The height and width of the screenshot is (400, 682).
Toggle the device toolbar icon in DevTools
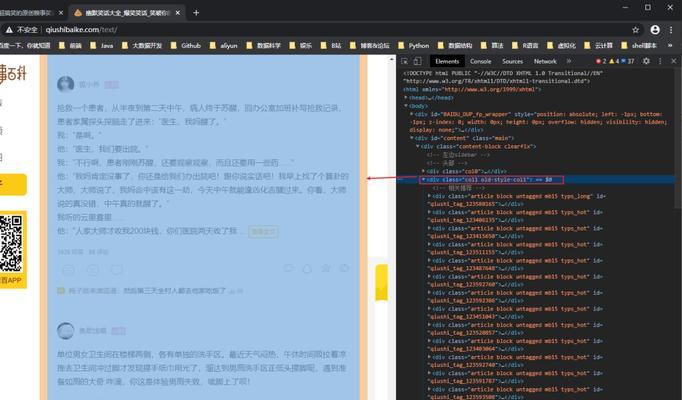point(418,61)
